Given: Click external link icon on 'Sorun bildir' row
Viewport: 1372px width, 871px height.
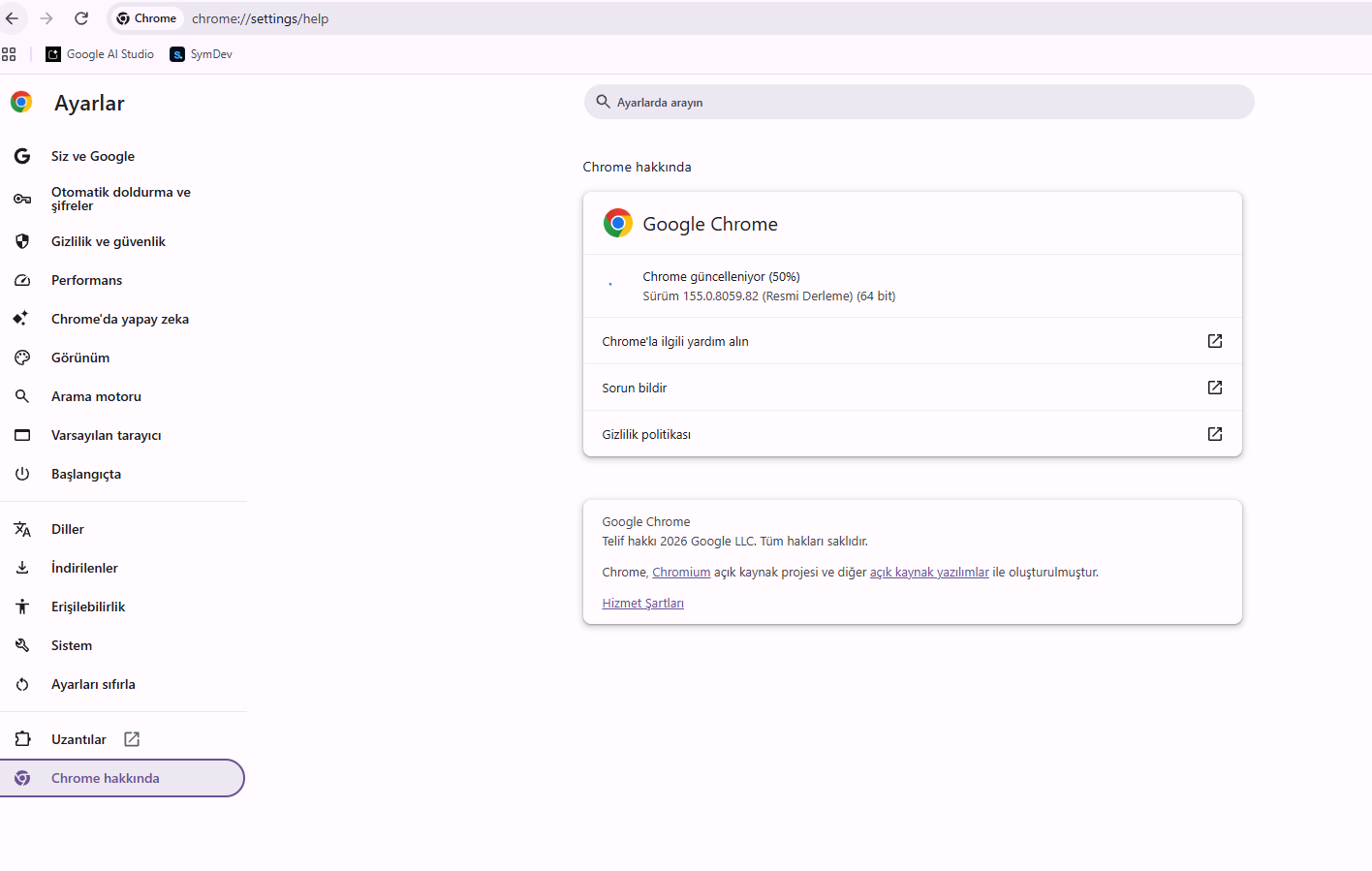Looking at the screenshot, I should 1215,388.
